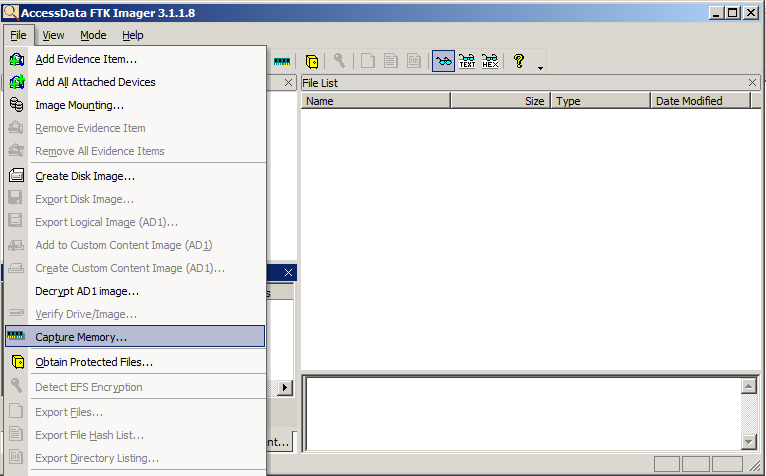Click the Export Directory Listing toolbar icon
The height and width of the screenshot is (476, 766).
(414, 61)
